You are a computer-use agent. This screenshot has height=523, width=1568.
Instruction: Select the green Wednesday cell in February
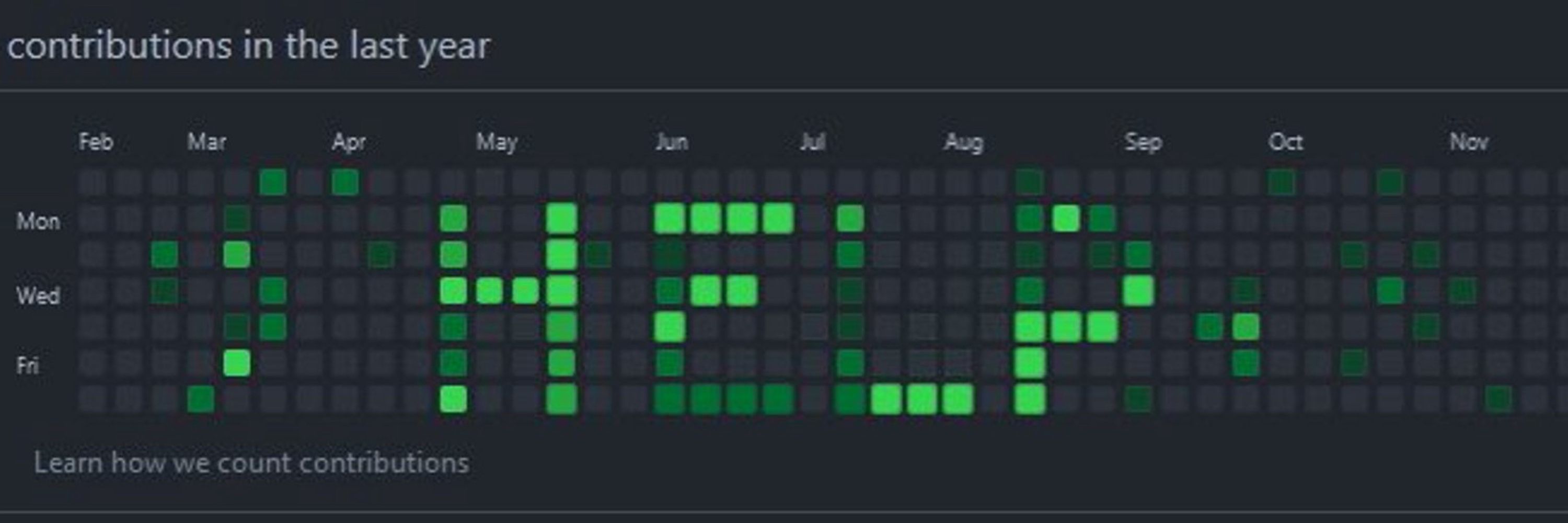click(x=164, y=291)
